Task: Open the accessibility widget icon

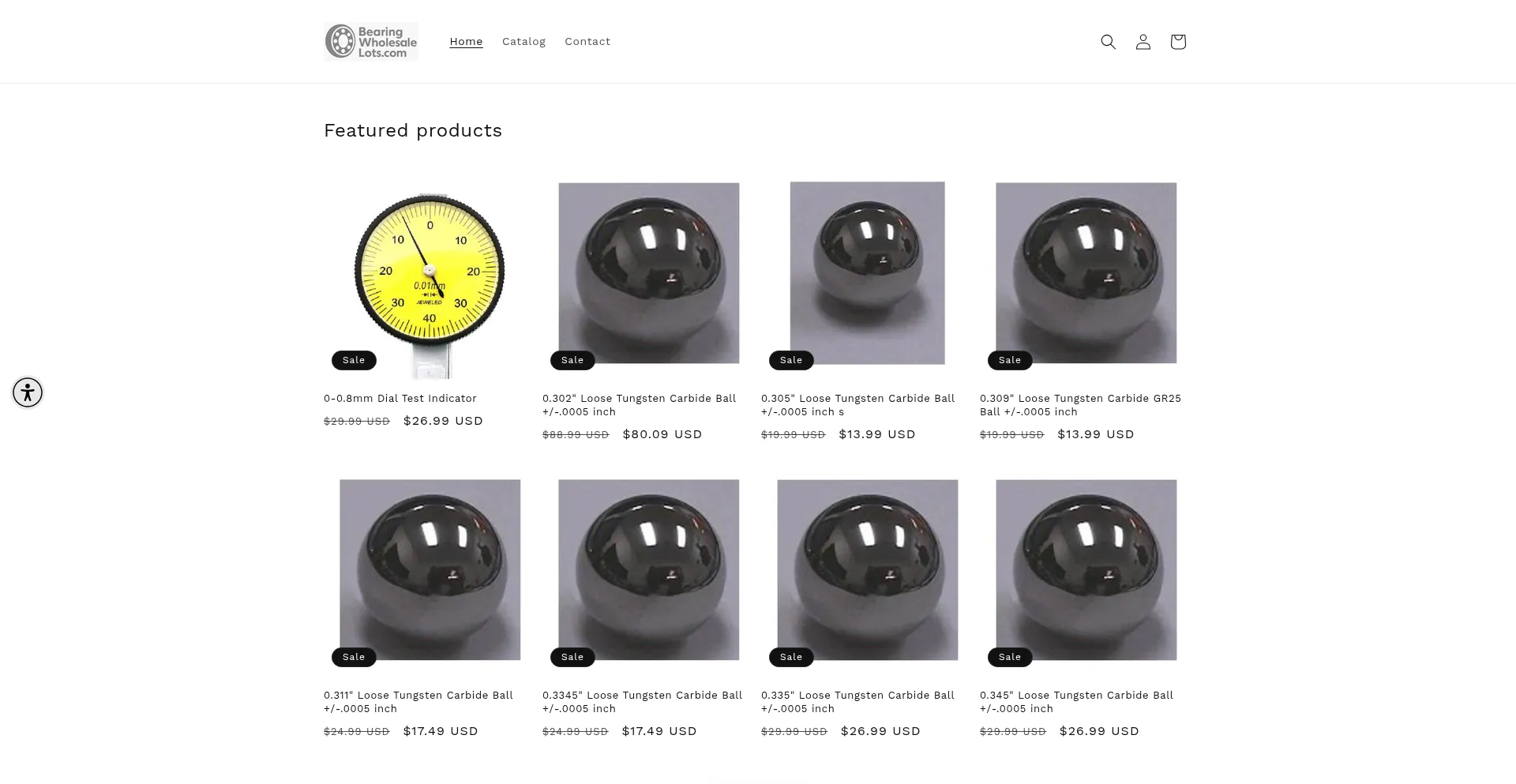Action: pos(28,392)
